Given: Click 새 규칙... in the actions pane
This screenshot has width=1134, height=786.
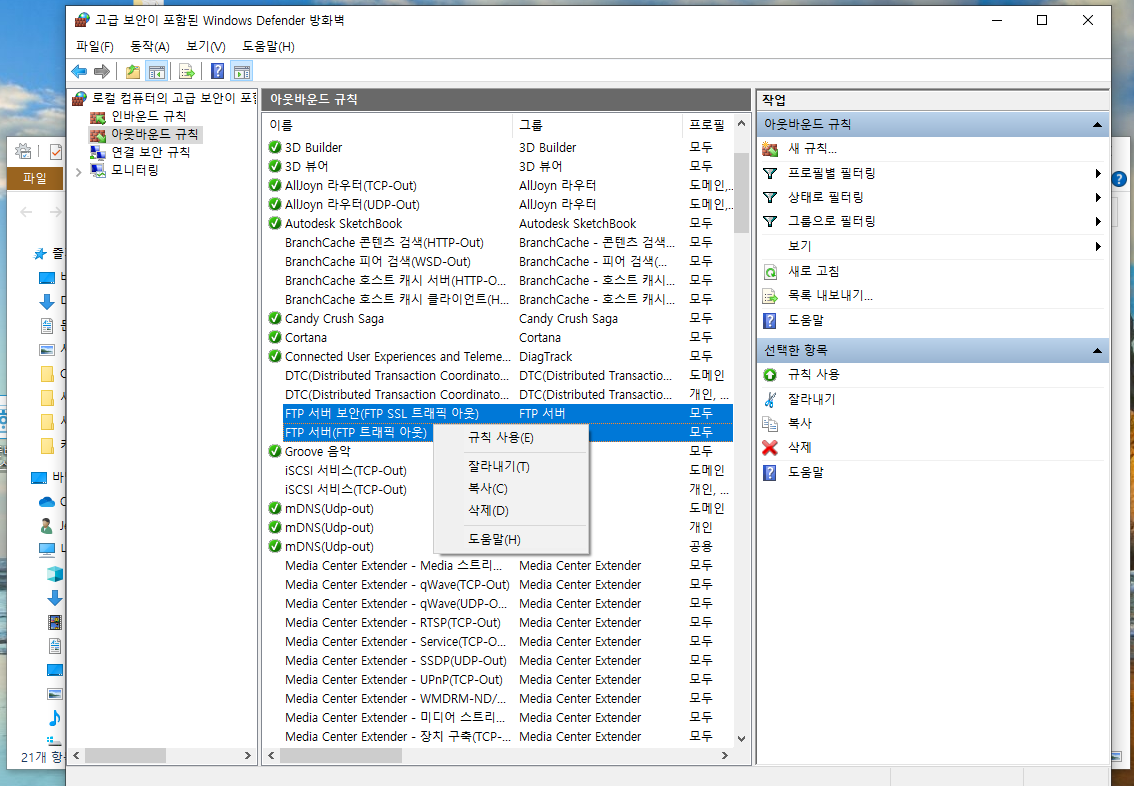Looking at the screenshot, I should [x=812, y=148].
